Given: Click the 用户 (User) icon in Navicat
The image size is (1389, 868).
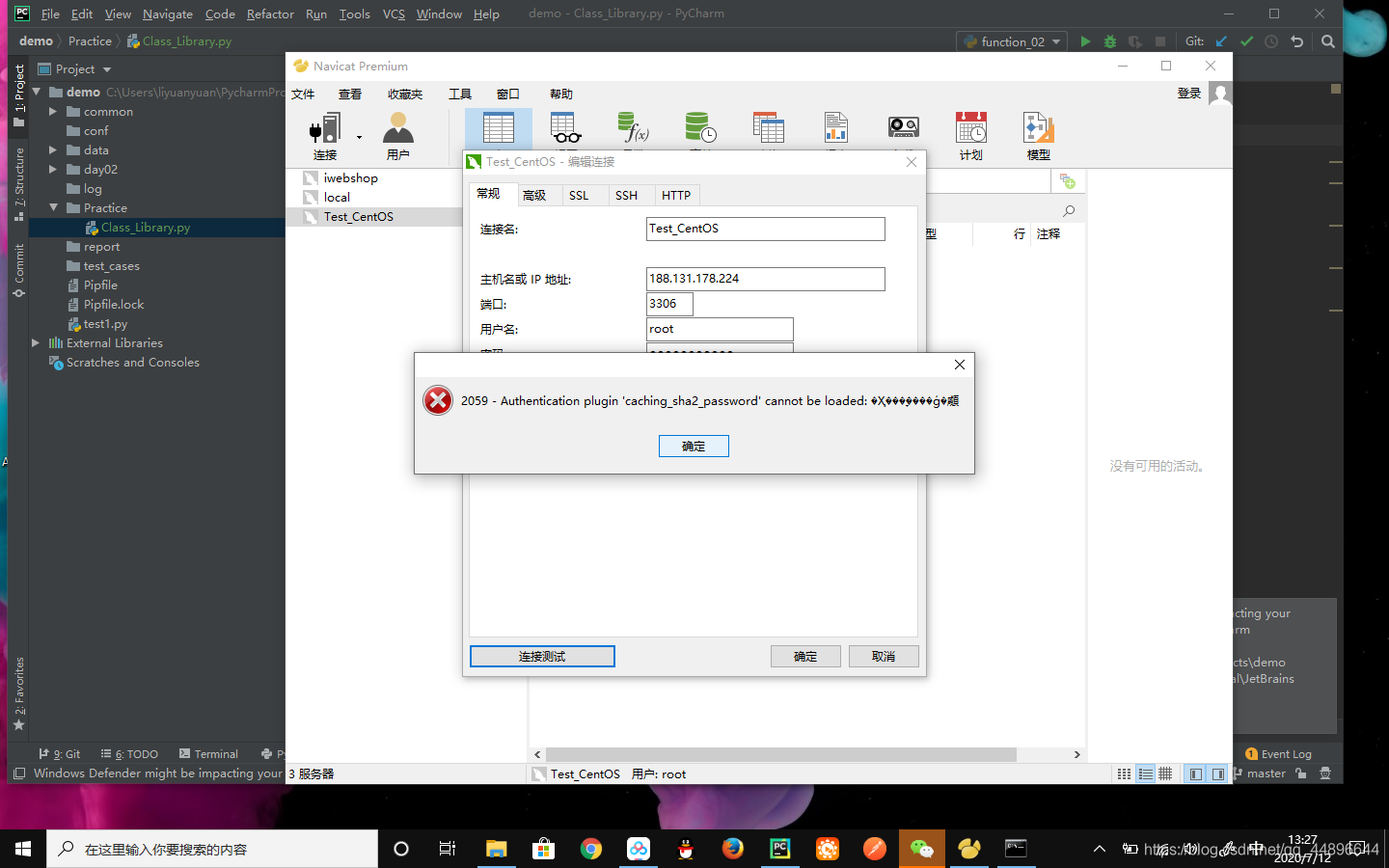Looking at the screenshot, I should click(398, 128).
